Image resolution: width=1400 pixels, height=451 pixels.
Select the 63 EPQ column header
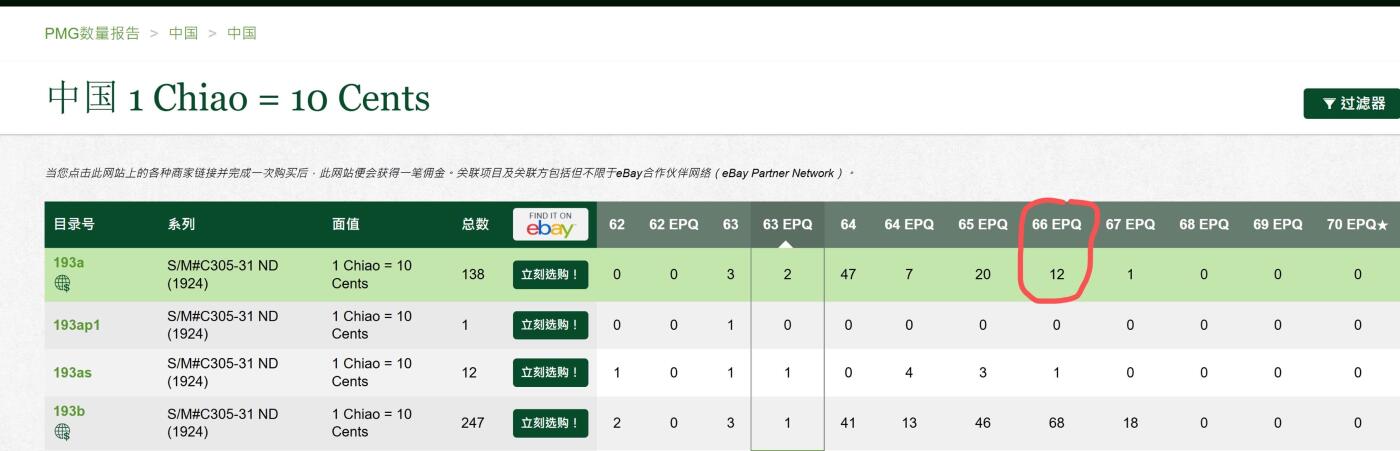coord(788,225)
